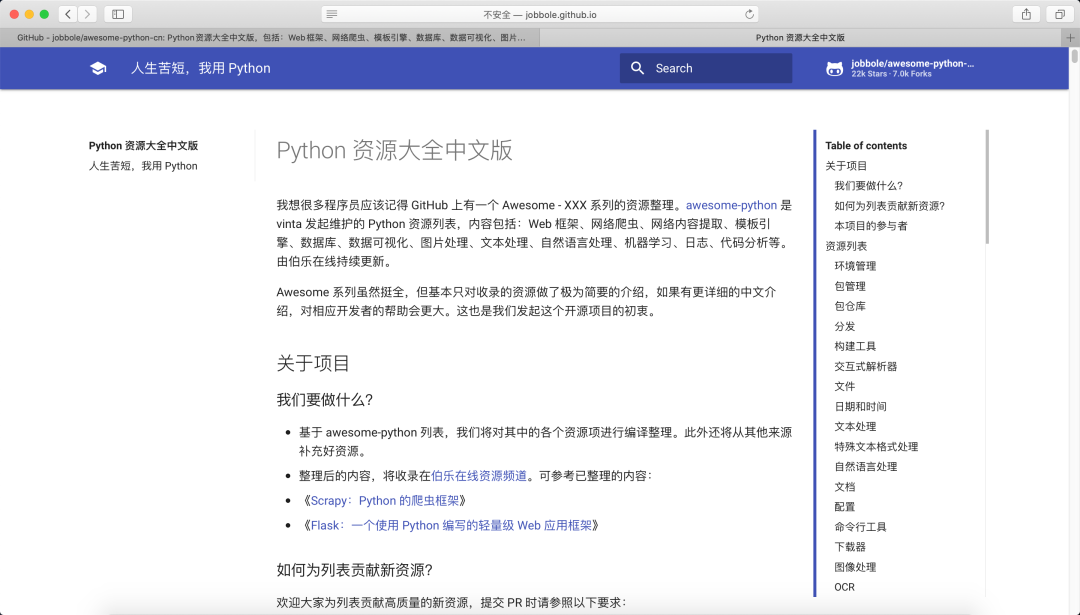Jump to 文件 in contents
The image size is (1080, 615).
point(844,386)
